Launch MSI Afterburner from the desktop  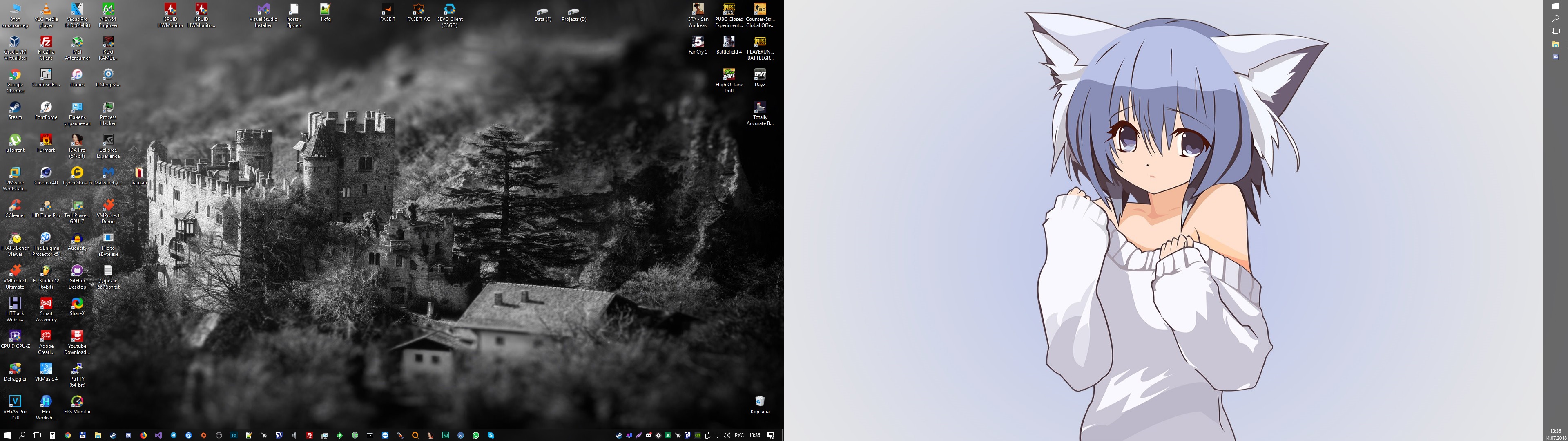coord(77,48)
